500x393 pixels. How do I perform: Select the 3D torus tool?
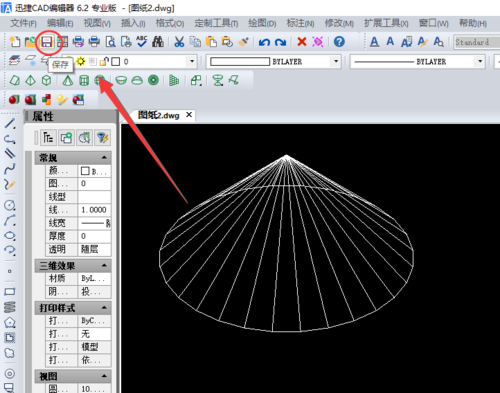[x=153, y=80]
